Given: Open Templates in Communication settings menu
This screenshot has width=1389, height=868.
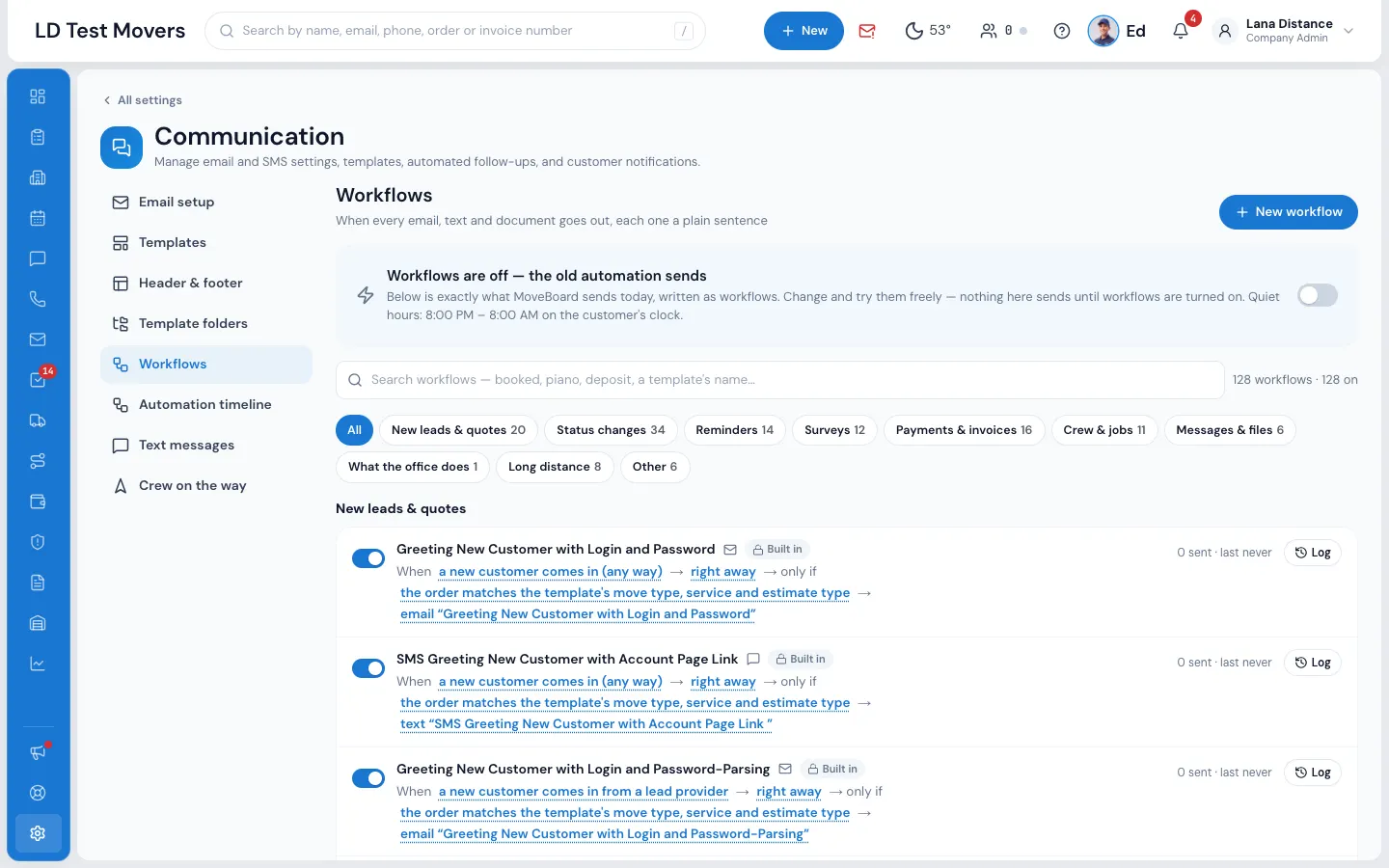Looking at the screenshot, I should (x=206, y=243).
